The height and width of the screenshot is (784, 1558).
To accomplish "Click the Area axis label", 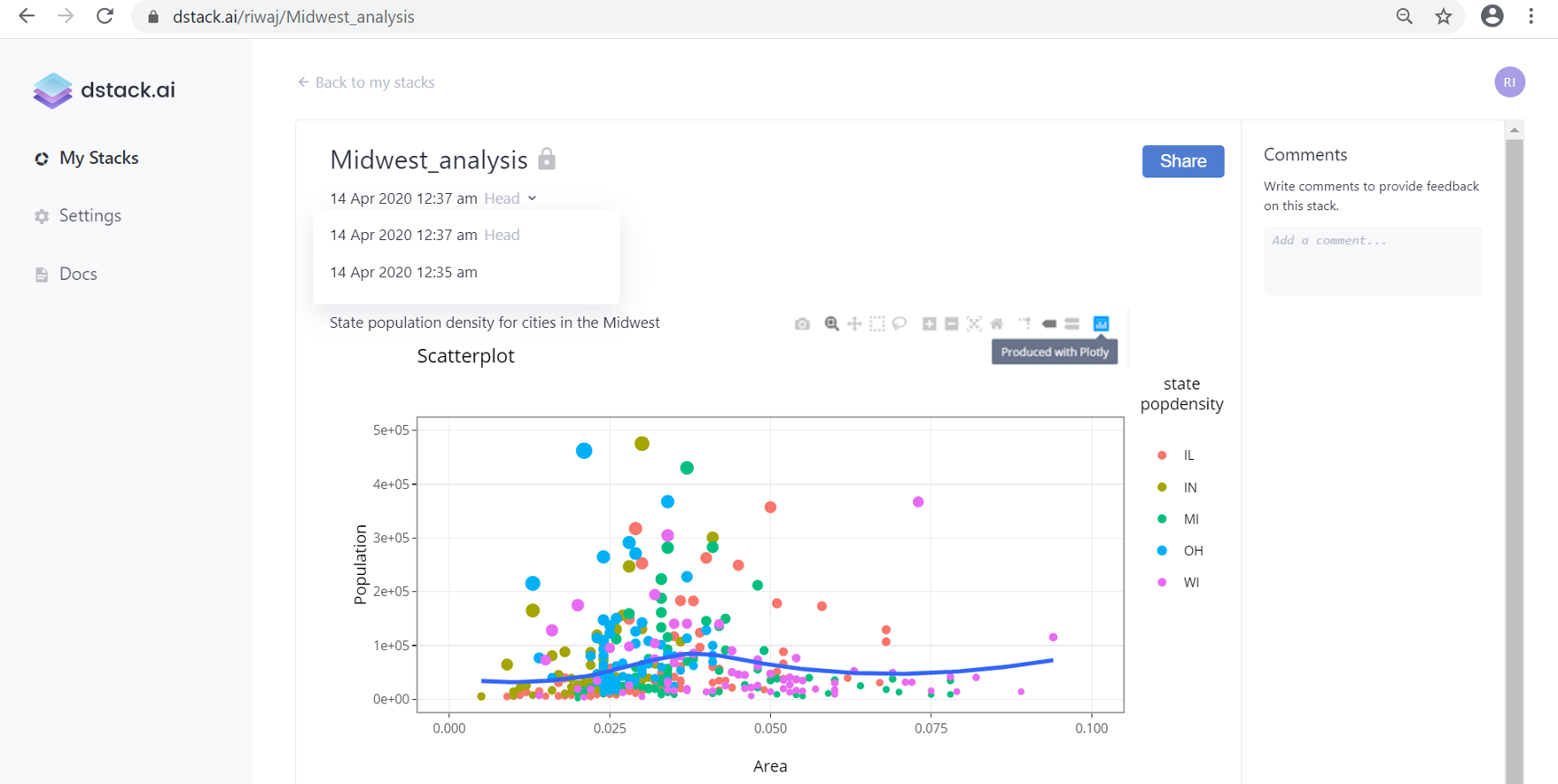I will (770, 767).
